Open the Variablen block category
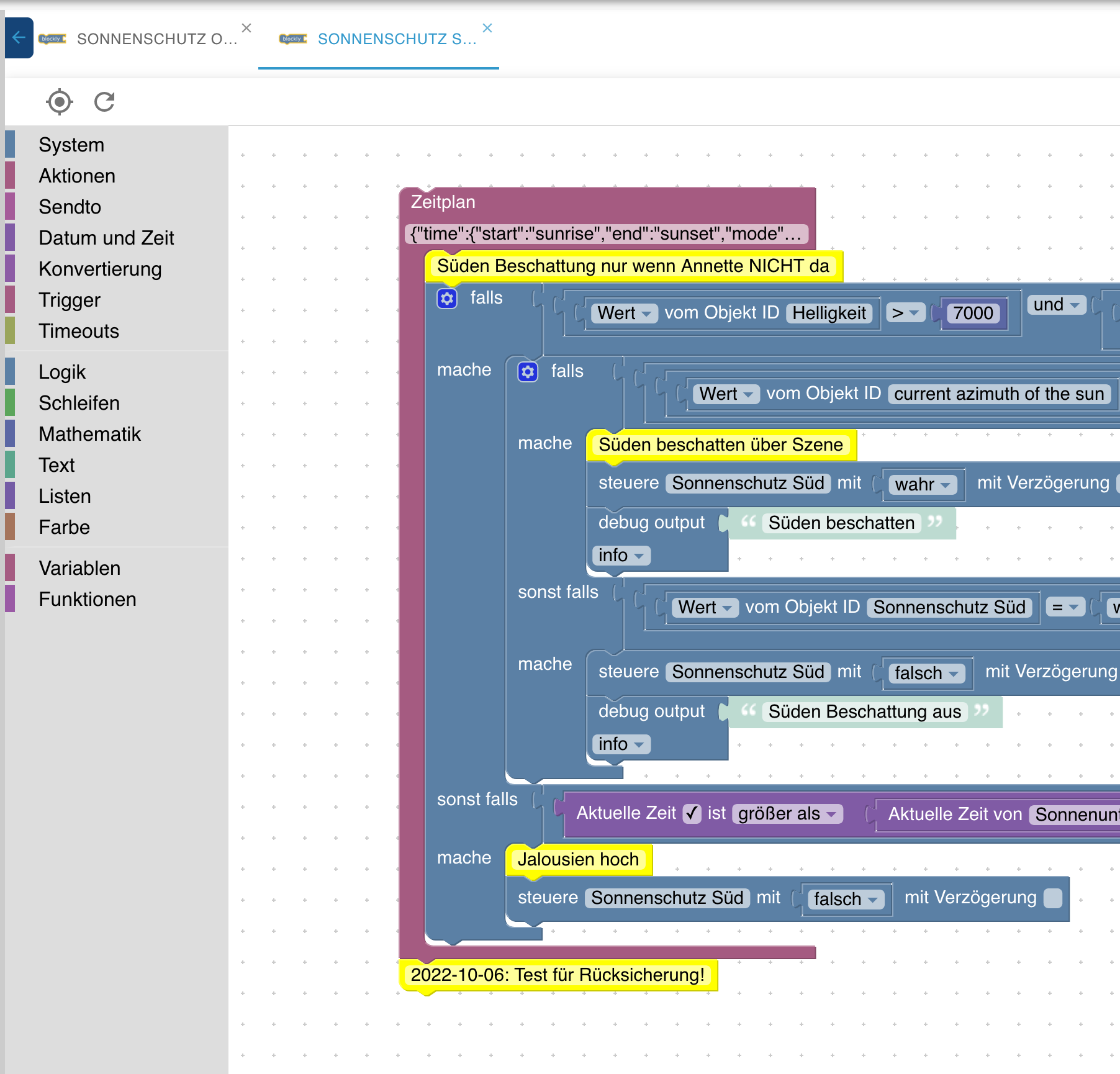Image resolution: width=1120 pixels, height=1074 pixels. pyautogui.click(x=117, y=568)
